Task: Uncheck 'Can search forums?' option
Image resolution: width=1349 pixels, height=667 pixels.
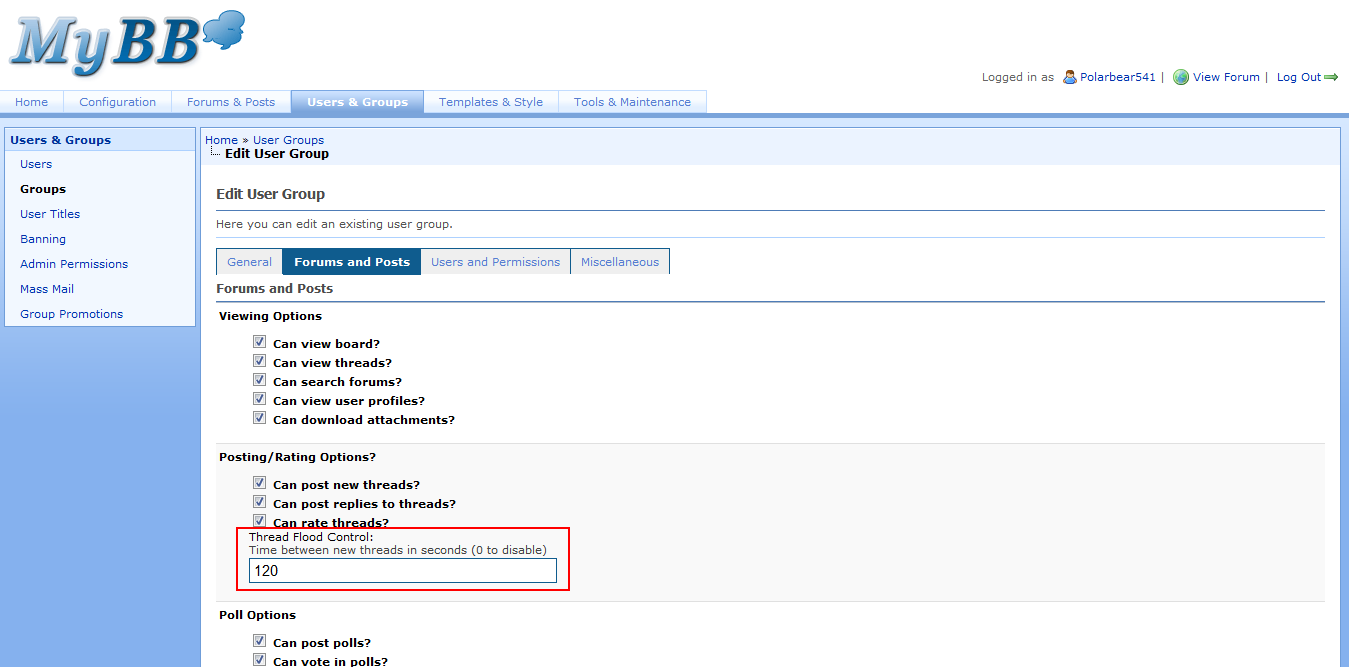Action: [260, 380]
